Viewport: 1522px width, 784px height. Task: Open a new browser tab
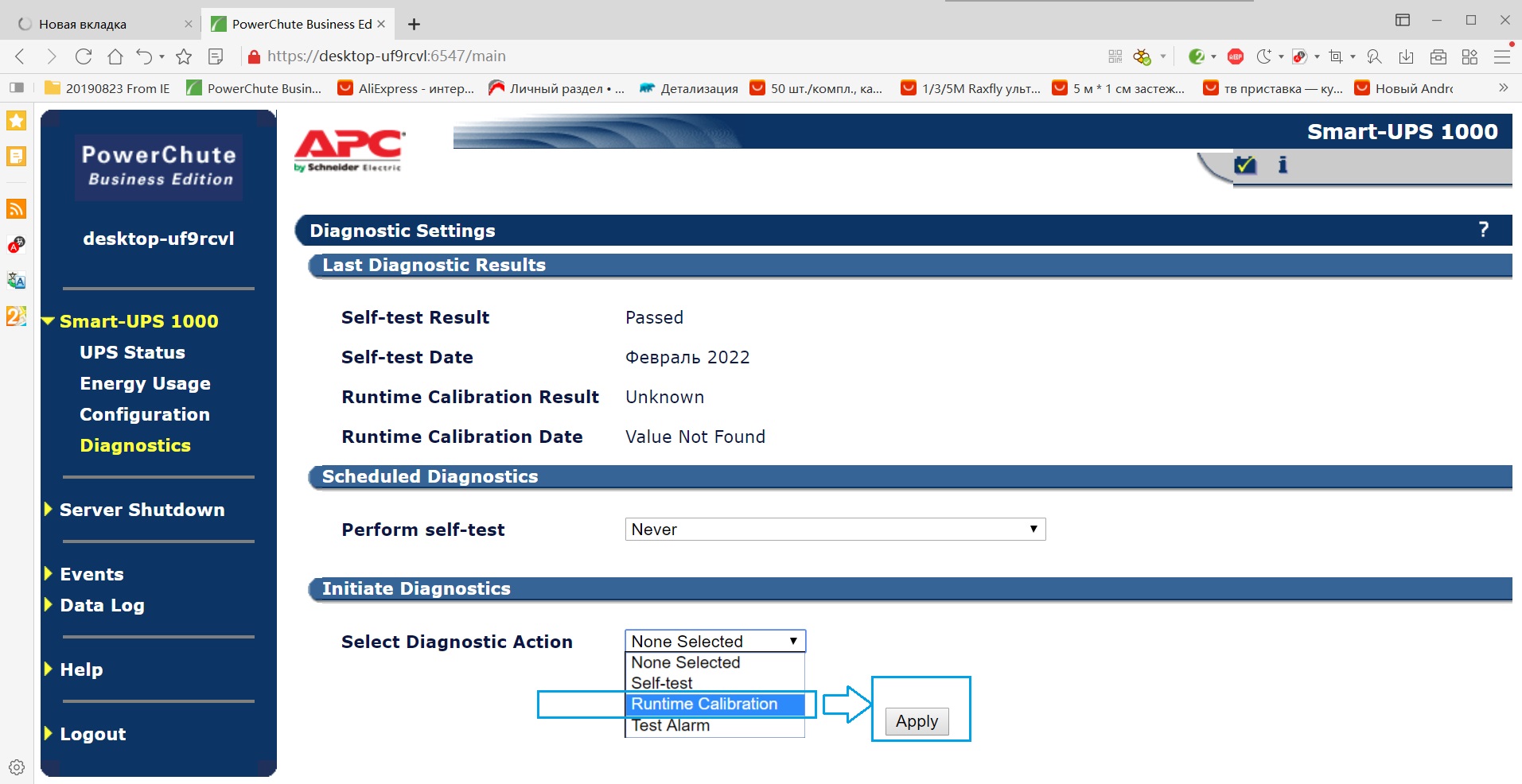(414, 24)
